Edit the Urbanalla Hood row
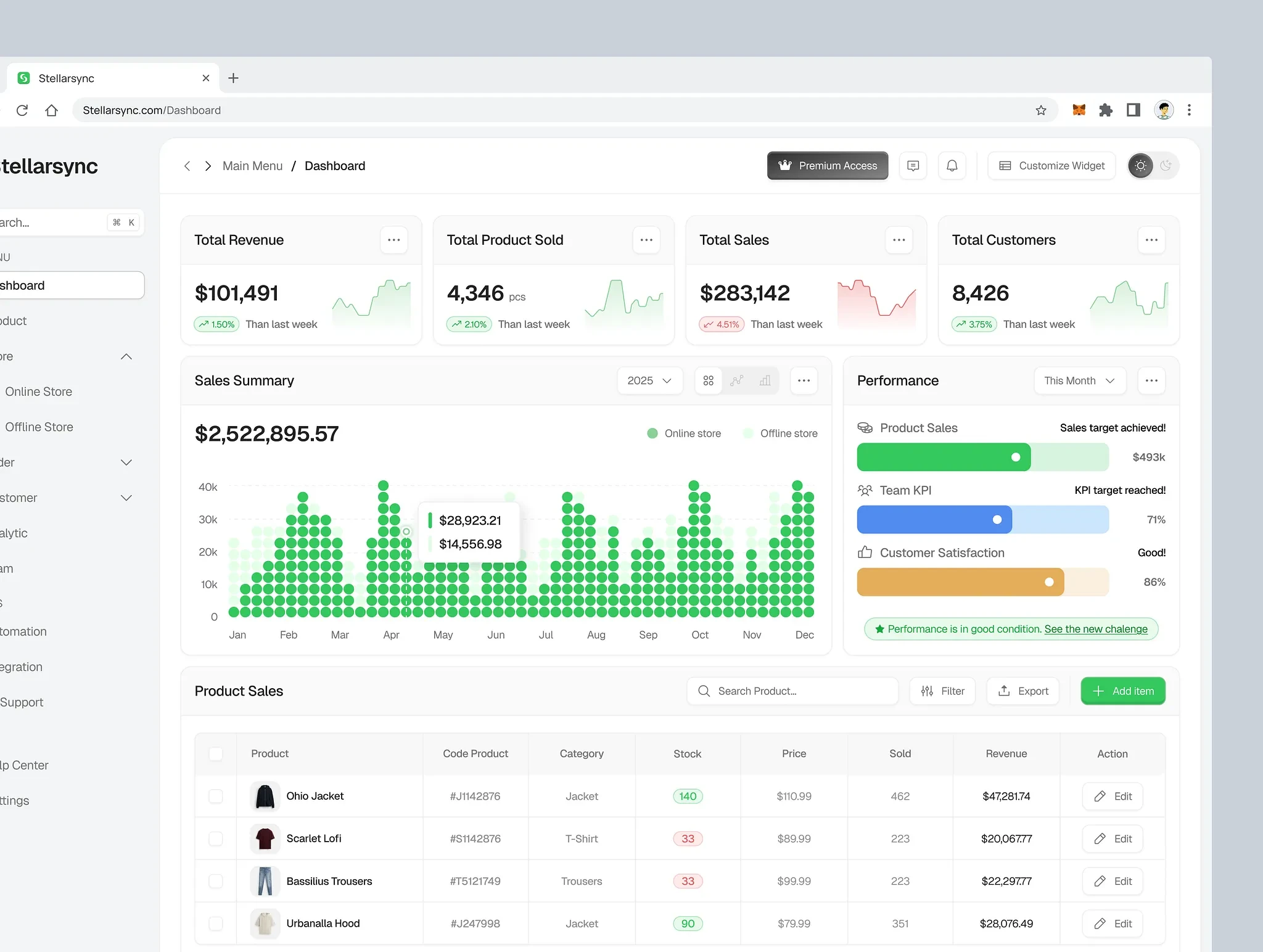This screenshot has height=952, width=1263. pos(1113,924)
